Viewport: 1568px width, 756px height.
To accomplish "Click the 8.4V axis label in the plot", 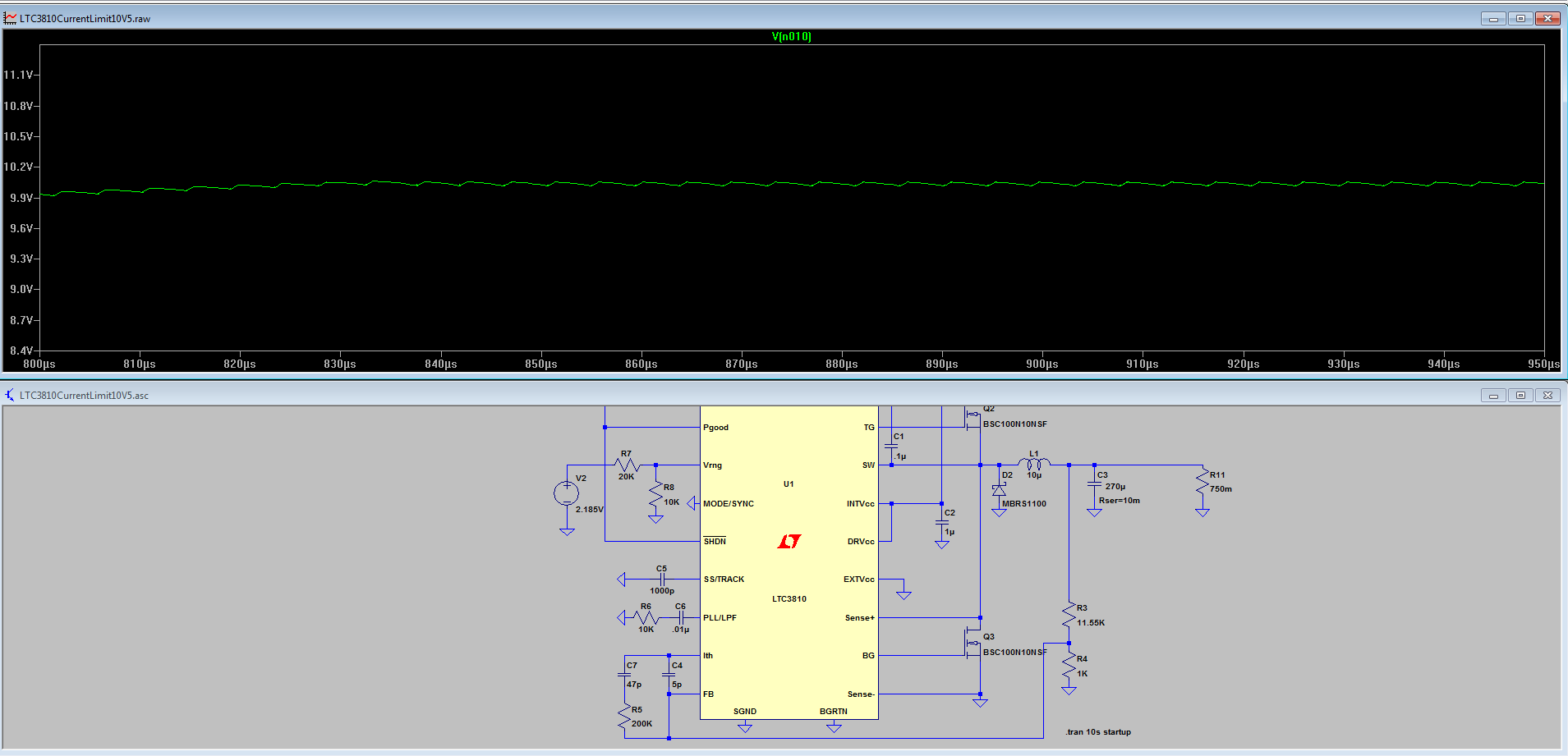I will 21,351.
